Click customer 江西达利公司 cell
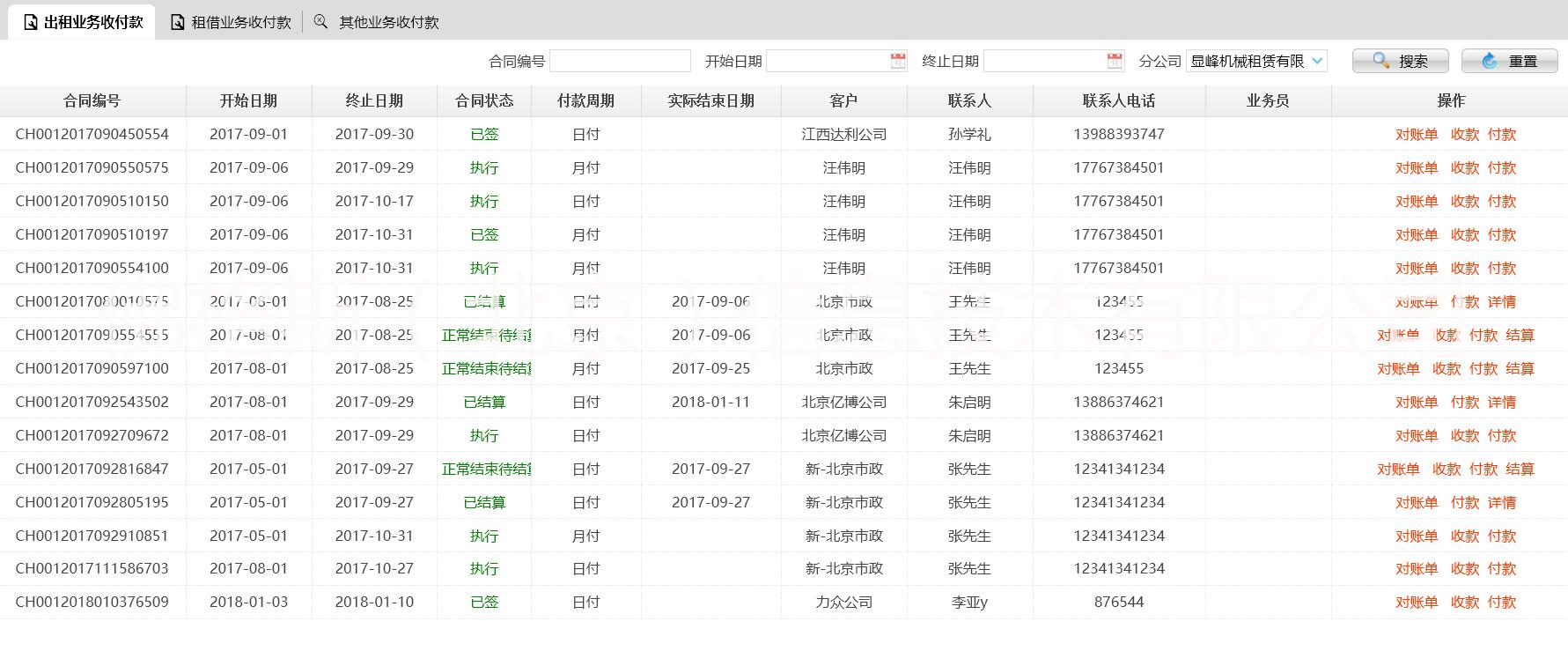The width and height of the screenshot is (1568, 651). pyautogui.click(x=844, y=134)
